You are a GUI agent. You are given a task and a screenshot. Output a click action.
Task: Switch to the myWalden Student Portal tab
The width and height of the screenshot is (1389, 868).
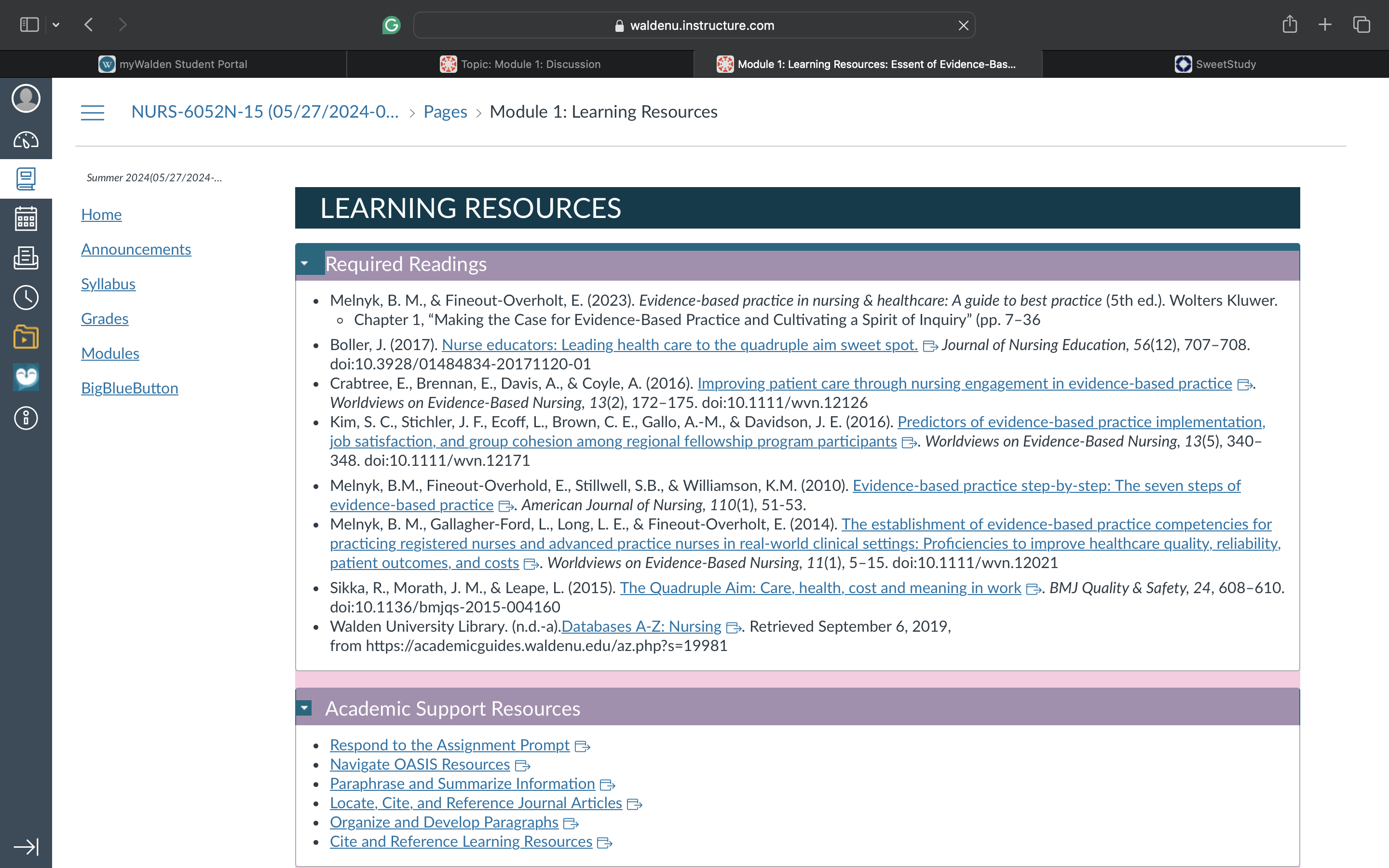click(173, 64)
